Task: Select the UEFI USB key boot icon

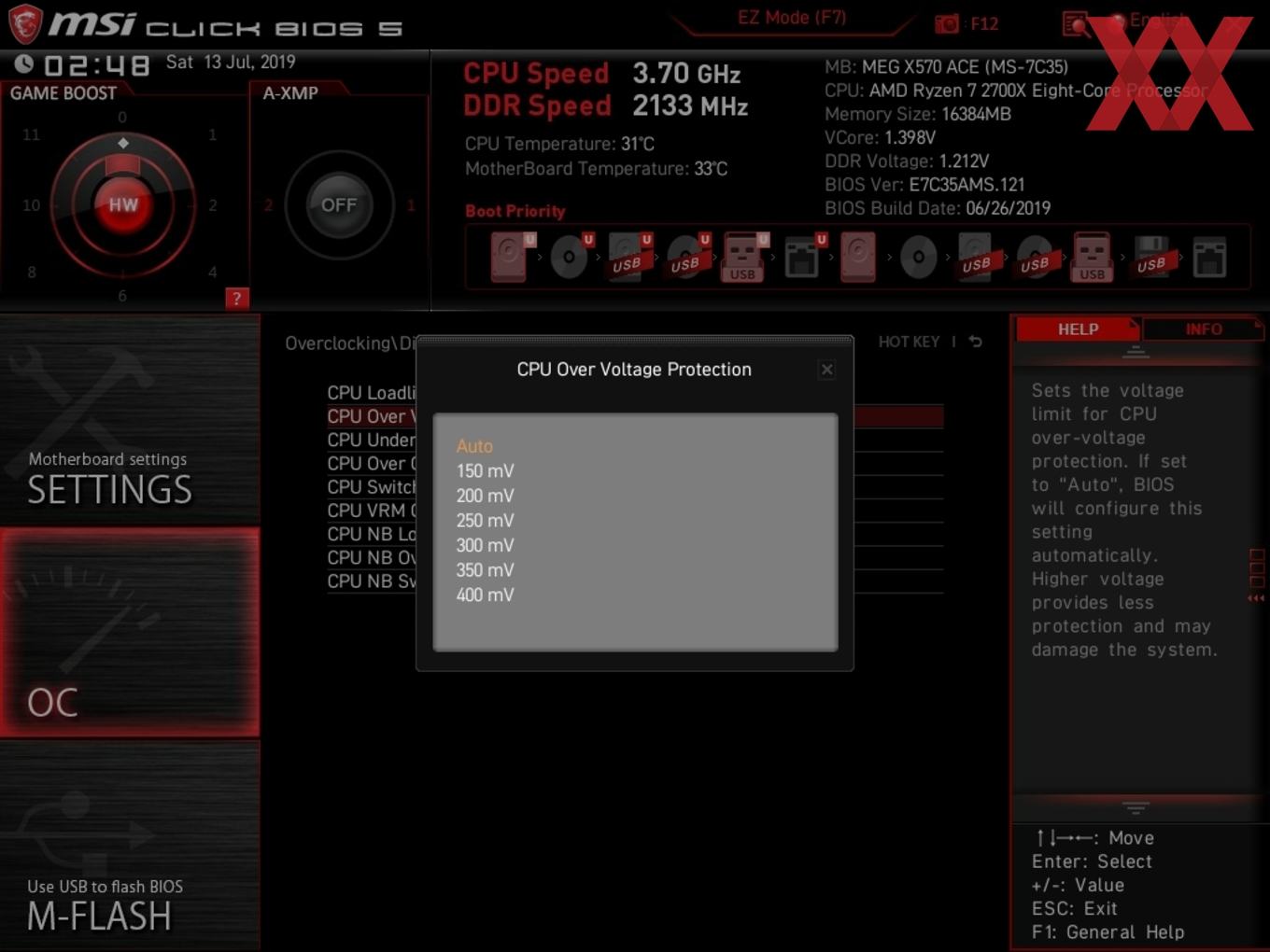Action: pyautogui.click(x=744, y=257)
